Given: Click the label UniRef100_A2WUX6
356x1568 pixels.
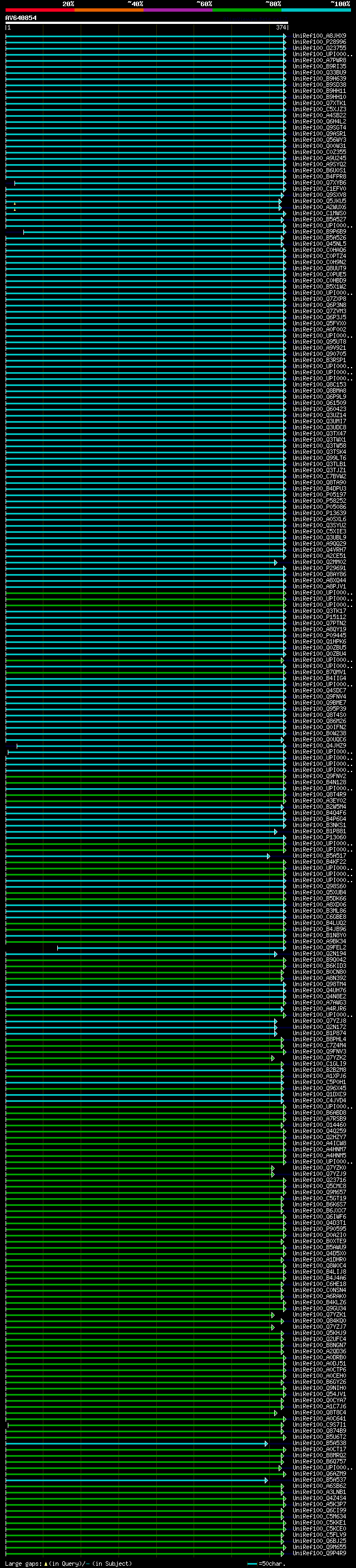Looking at the screenshot, I should tap(319, 207).
